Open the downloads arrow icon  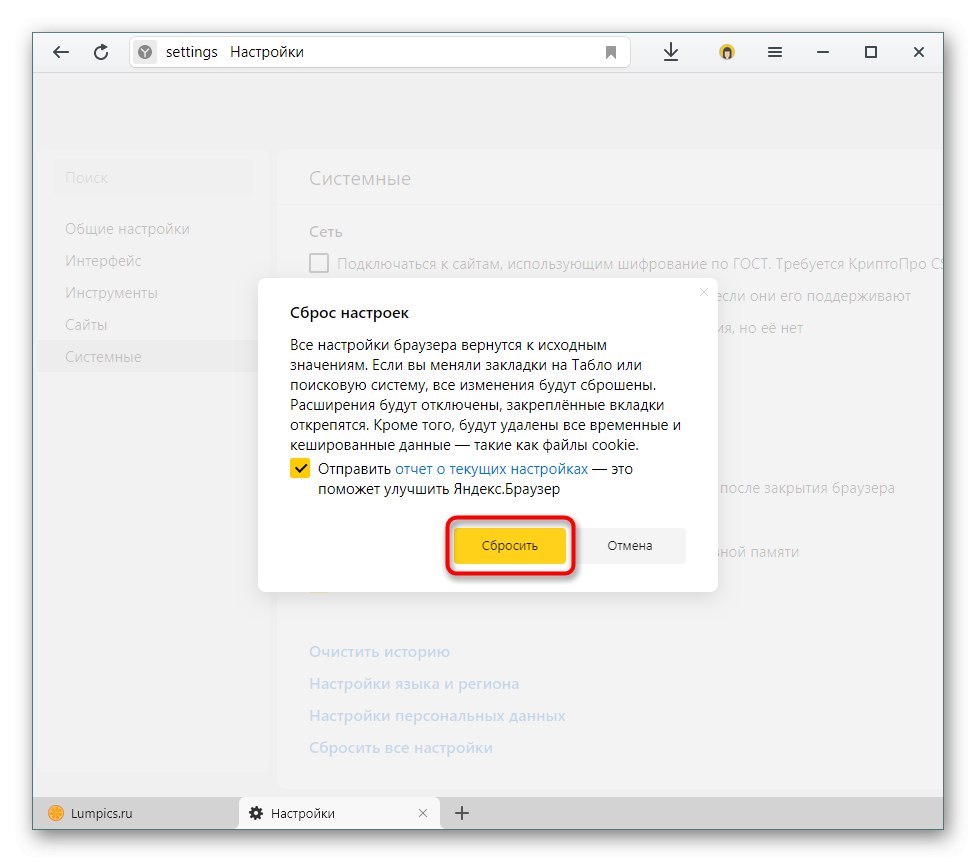[x=670, y=52]
